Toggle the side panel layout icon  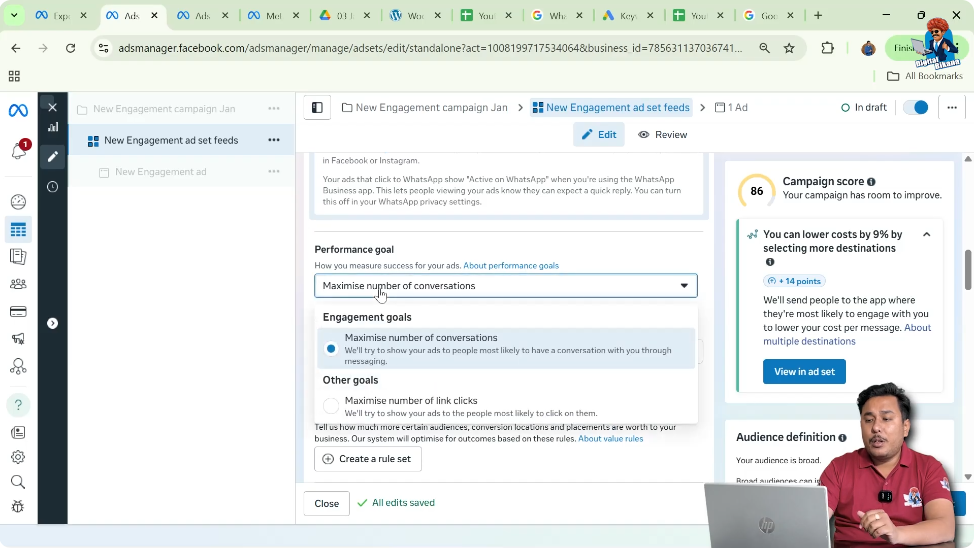click(x=317, y=107)
